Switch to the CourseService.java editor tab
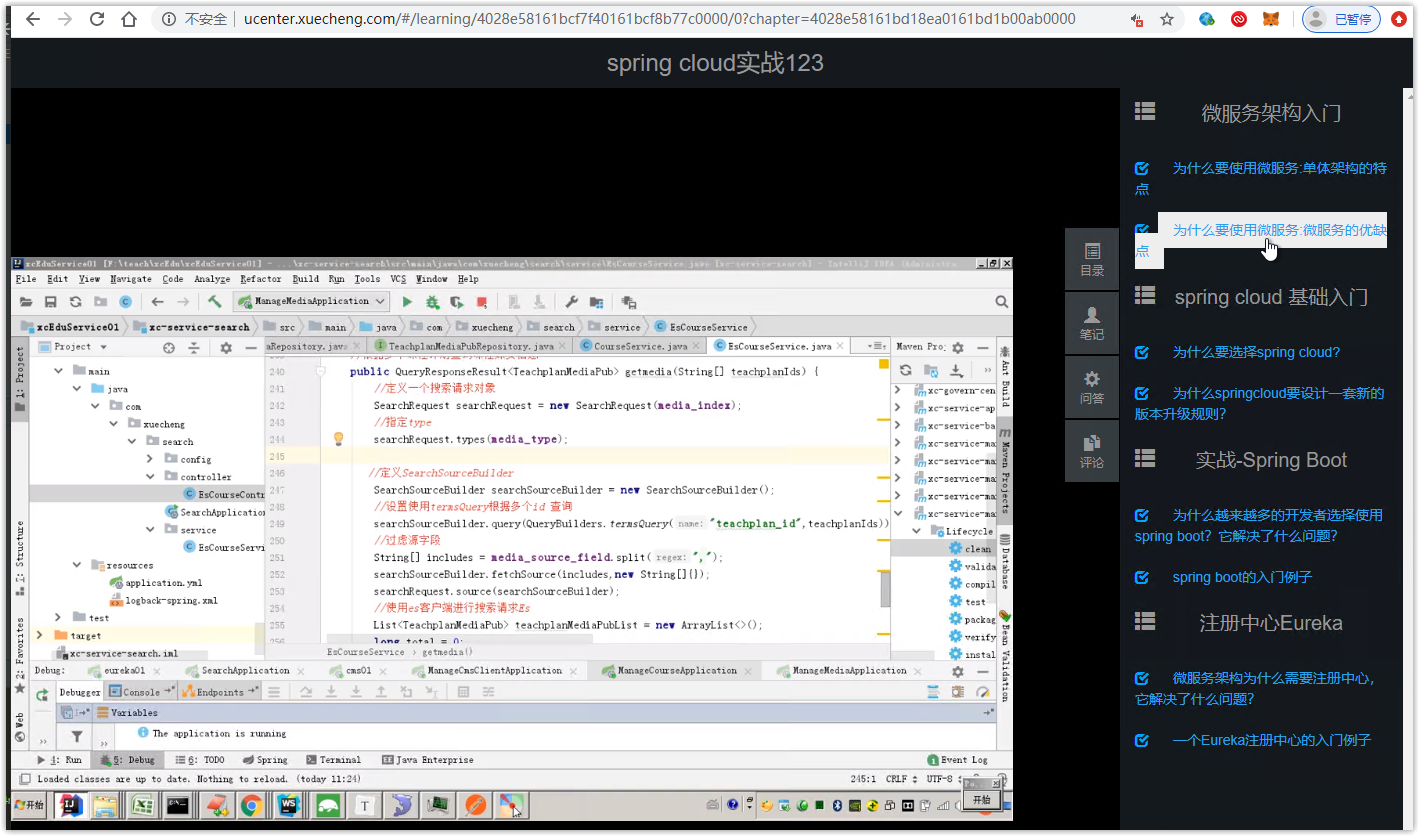 point(640,346)
